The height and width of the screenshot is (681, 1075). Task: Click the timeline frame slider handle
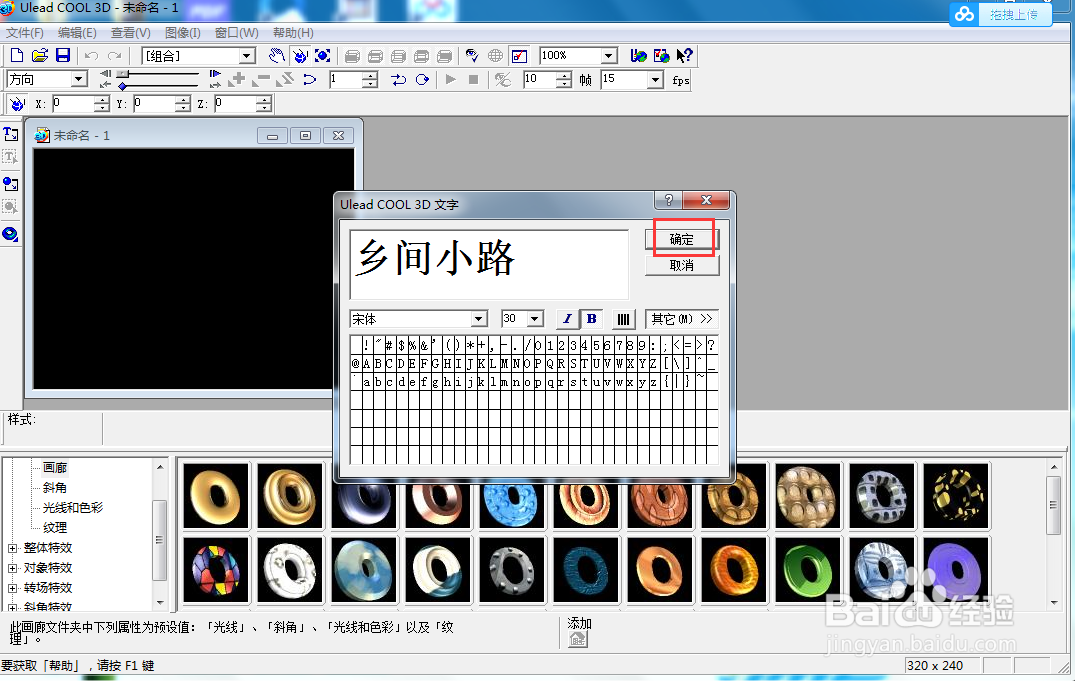(x=123, y=73)
